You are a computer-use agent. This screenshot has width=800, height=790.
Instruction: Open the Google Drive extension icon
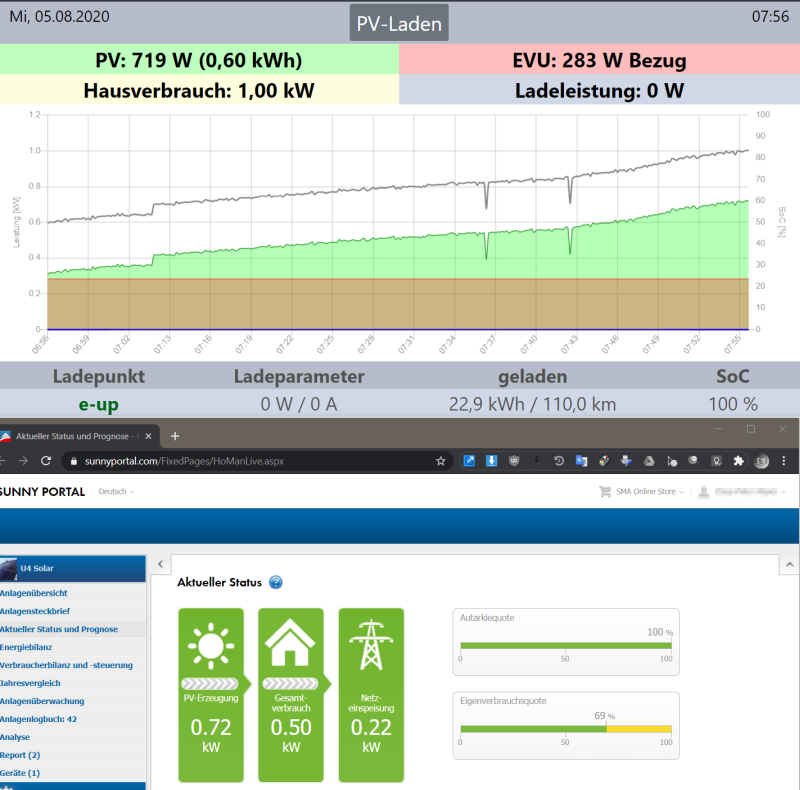649,461
